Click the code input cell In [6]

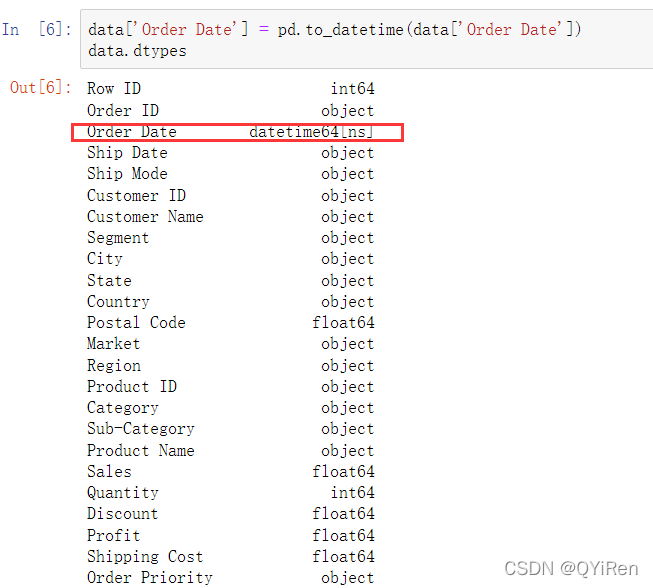366,39
